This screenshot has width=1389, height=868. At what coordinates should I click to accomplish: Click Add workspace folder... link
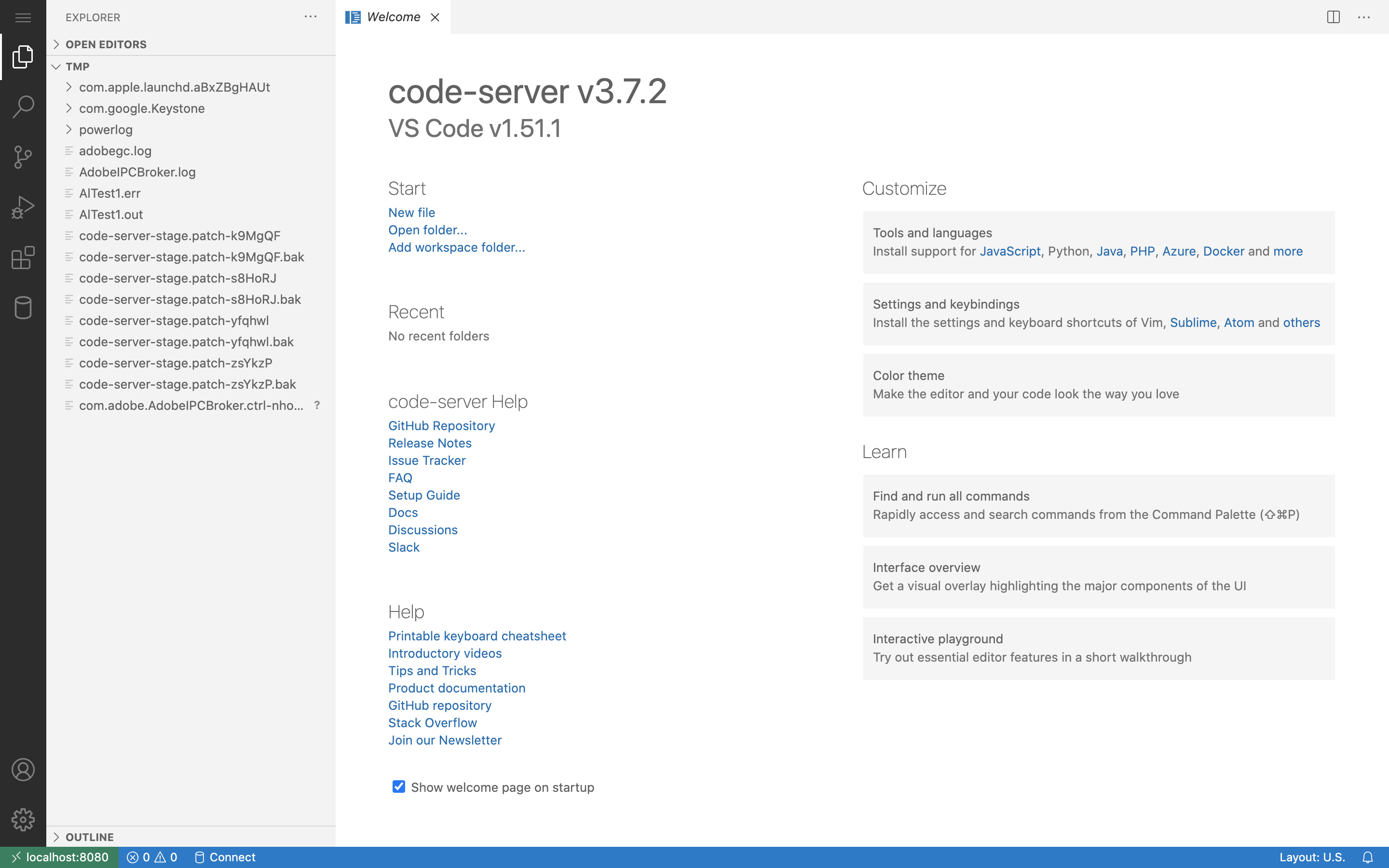(x=456, y=247)
